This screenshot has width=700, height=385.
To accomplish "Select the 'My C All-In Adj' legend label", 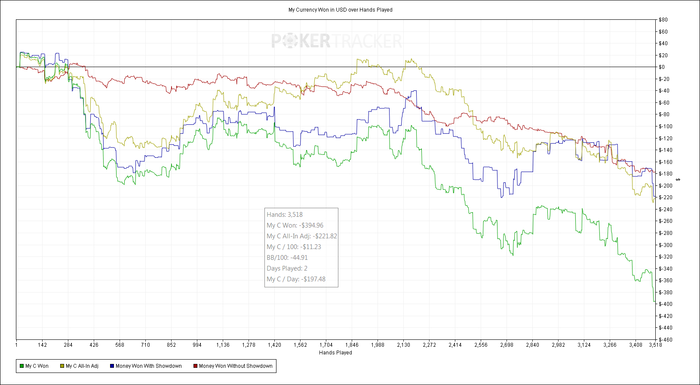I will (82, 366).
